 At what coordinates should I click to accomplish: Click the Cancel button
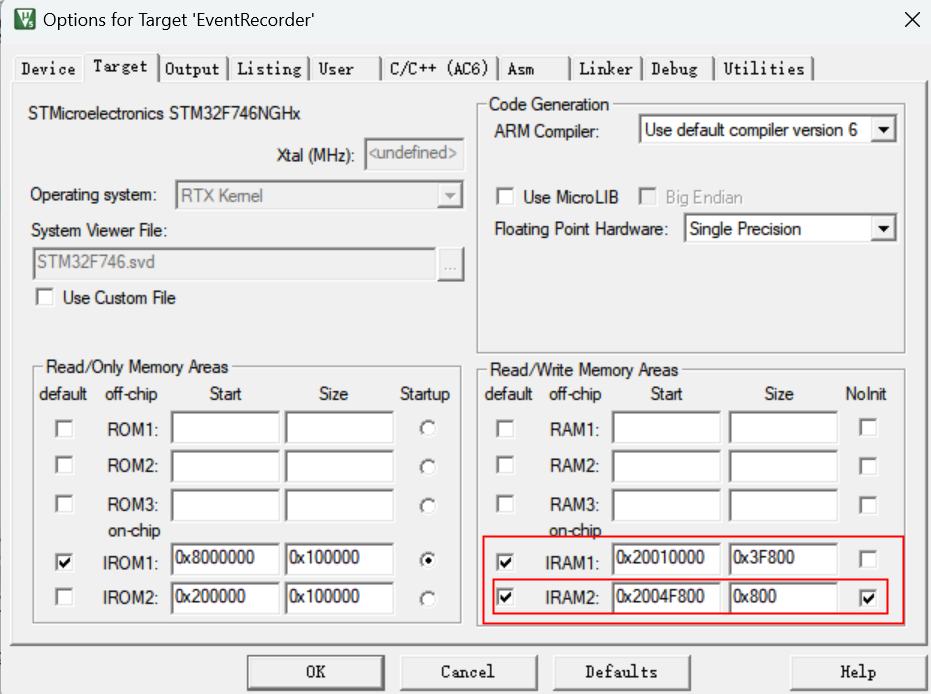[x=467, y=672]
